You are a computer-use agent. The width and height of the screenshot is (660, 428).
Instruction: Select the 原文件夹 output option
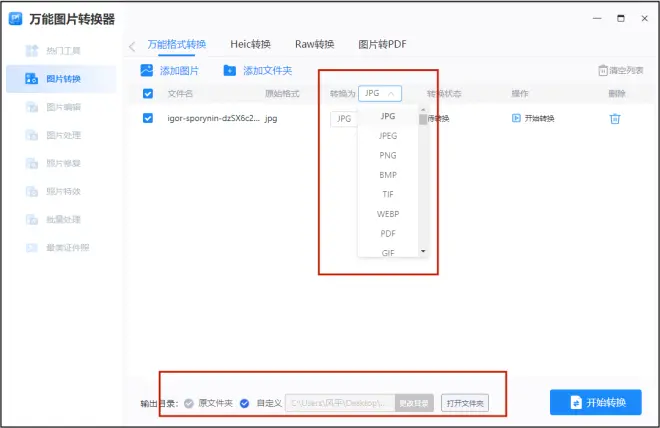[189, 403]
